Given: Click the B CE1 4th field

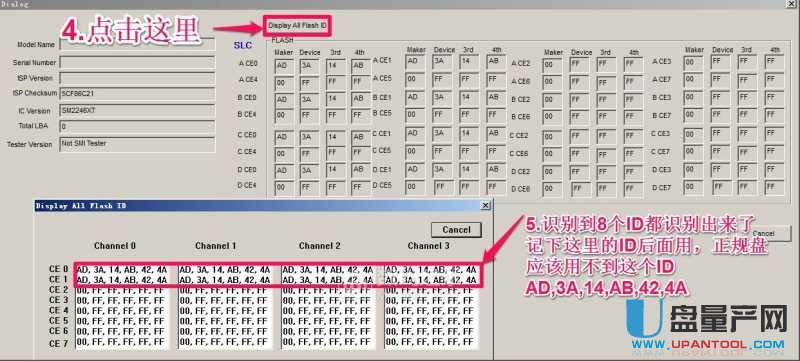Looking at the screenshot, I should click(x=495, y=98).
